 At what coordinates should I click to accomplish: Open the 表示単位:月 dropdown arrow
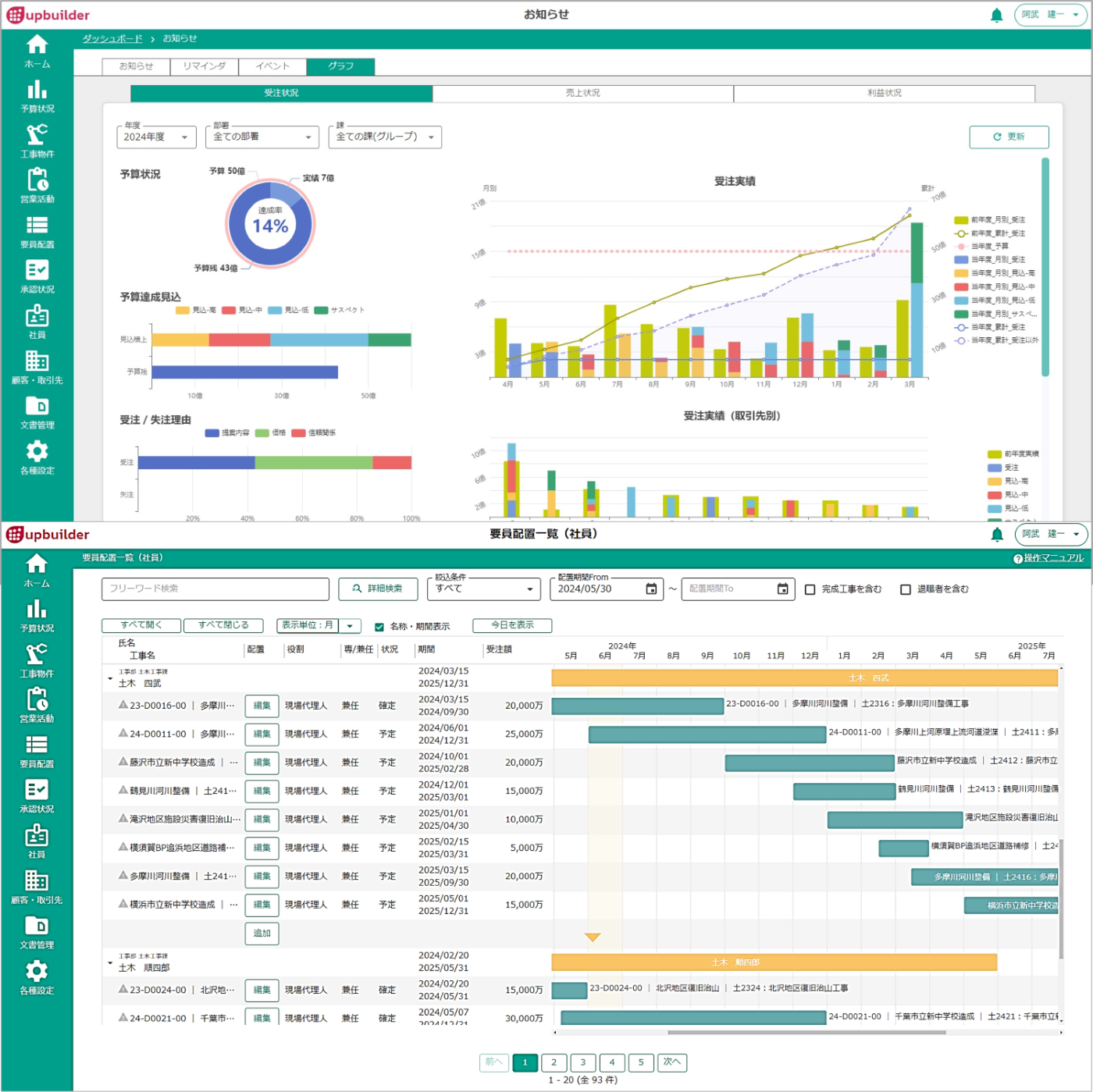[x=351, y=626]
